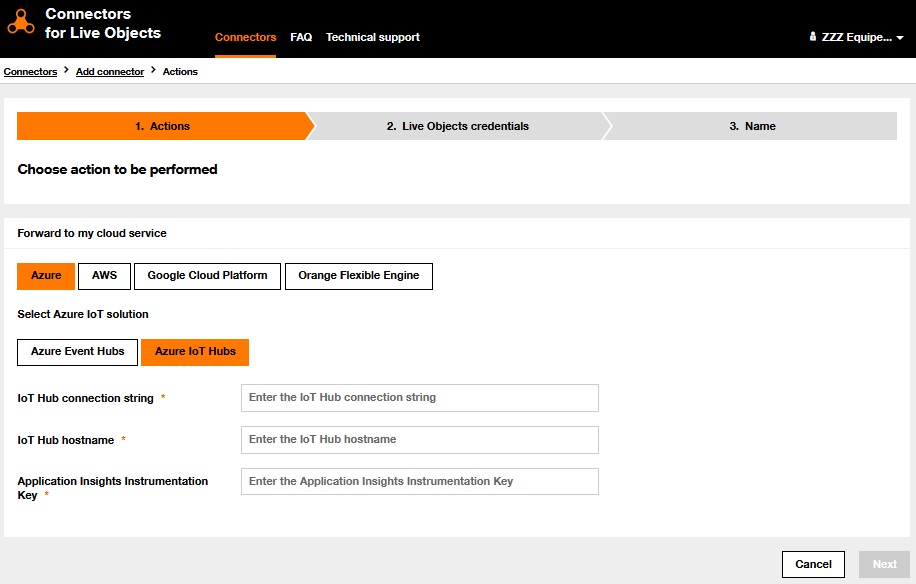916x584 pixels.
Task: Focus the IoT Hub hostname field
Action: [420, 440]
